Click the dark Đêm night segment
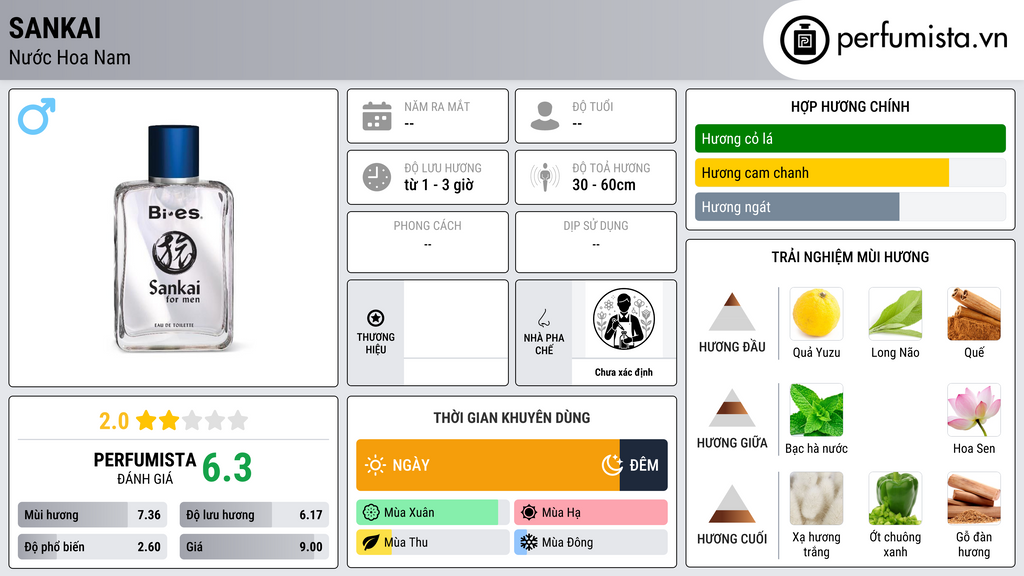The height and width of the screenshot is (576, 1024). point(644,465)
